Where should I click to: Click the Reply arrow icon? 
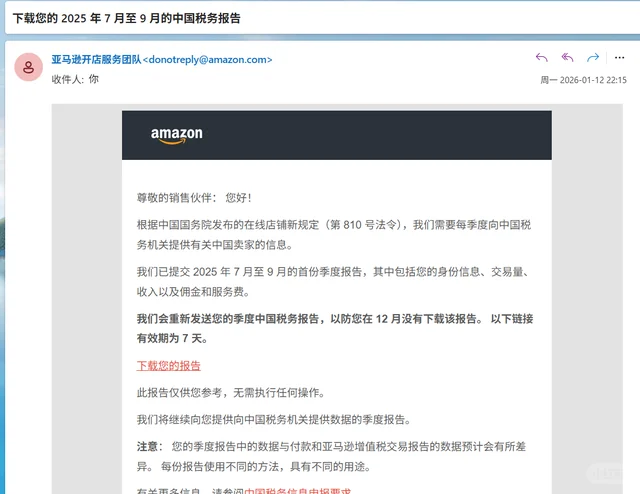pyautogui.click(x=542, y=58)
